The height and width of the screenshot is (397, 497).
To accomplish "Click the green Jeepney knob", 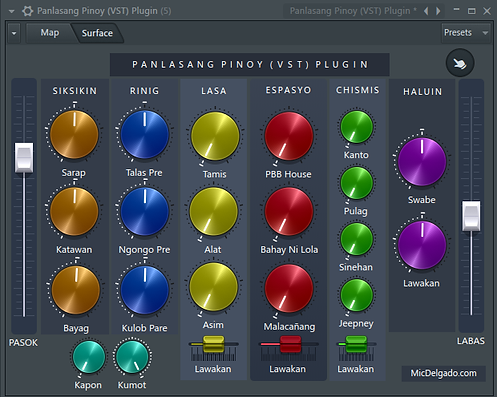I will pos(356,295).
